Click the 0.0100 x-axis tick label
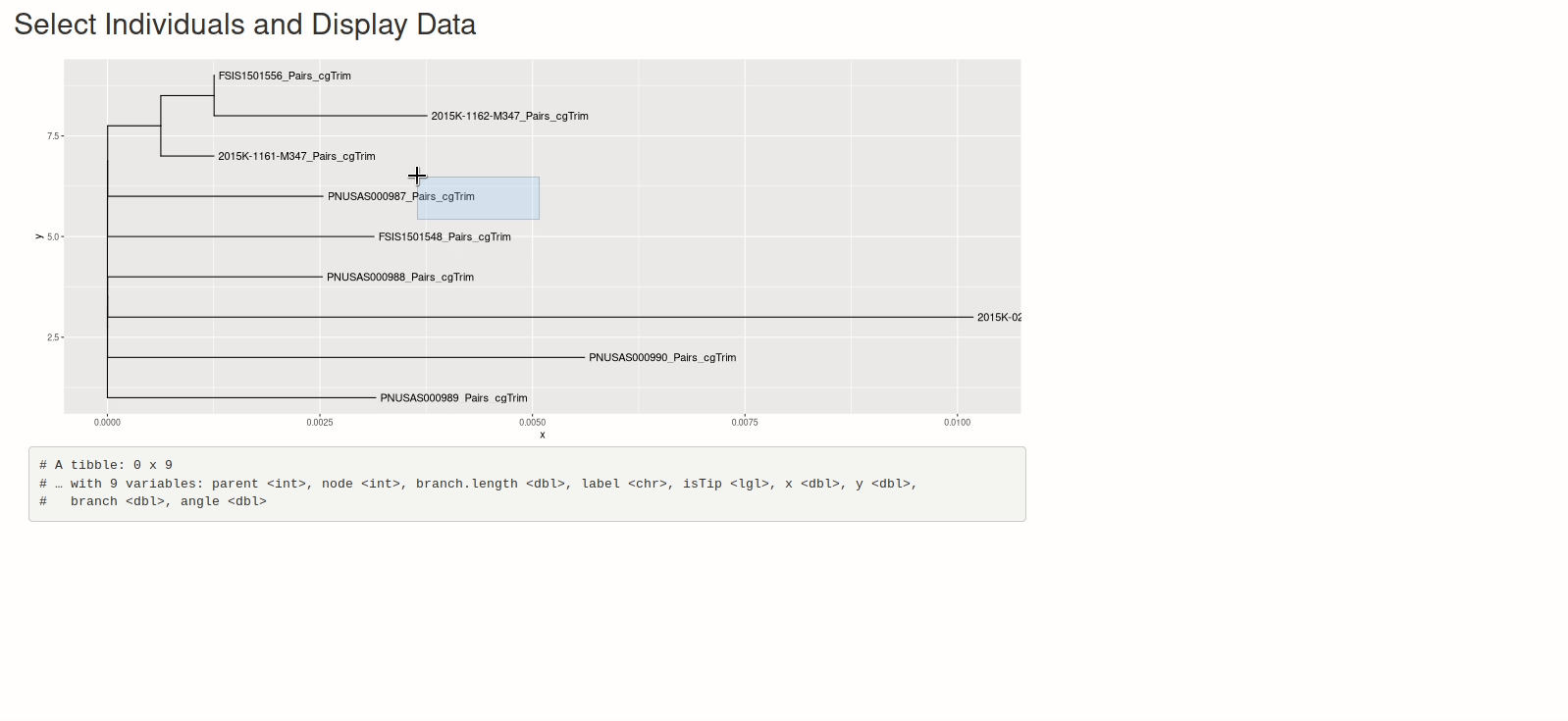Screen dimensions: 1568x721 pos(957,423)
